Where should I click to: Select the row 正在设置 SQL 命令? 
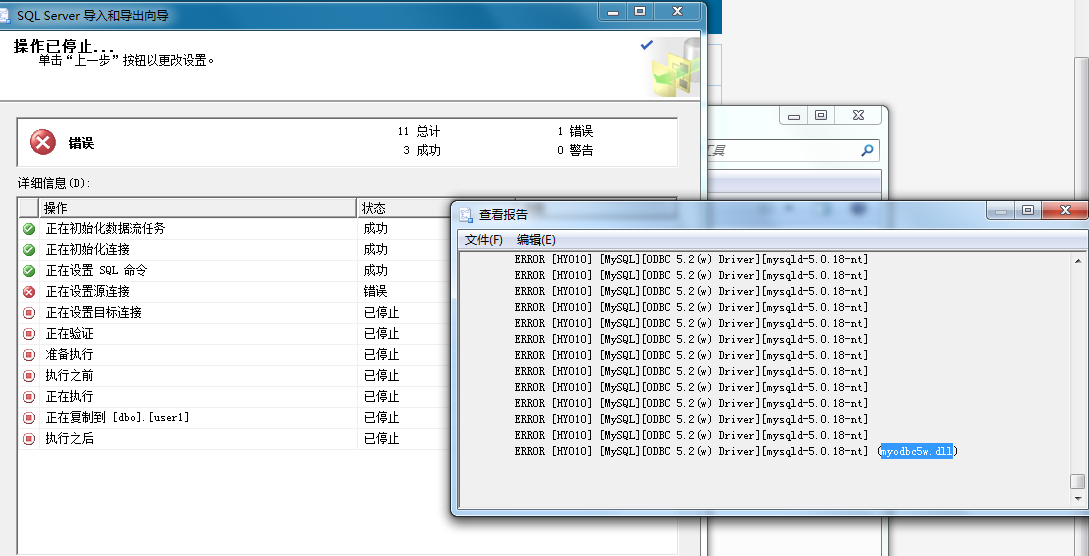click(x=235, y=271)
